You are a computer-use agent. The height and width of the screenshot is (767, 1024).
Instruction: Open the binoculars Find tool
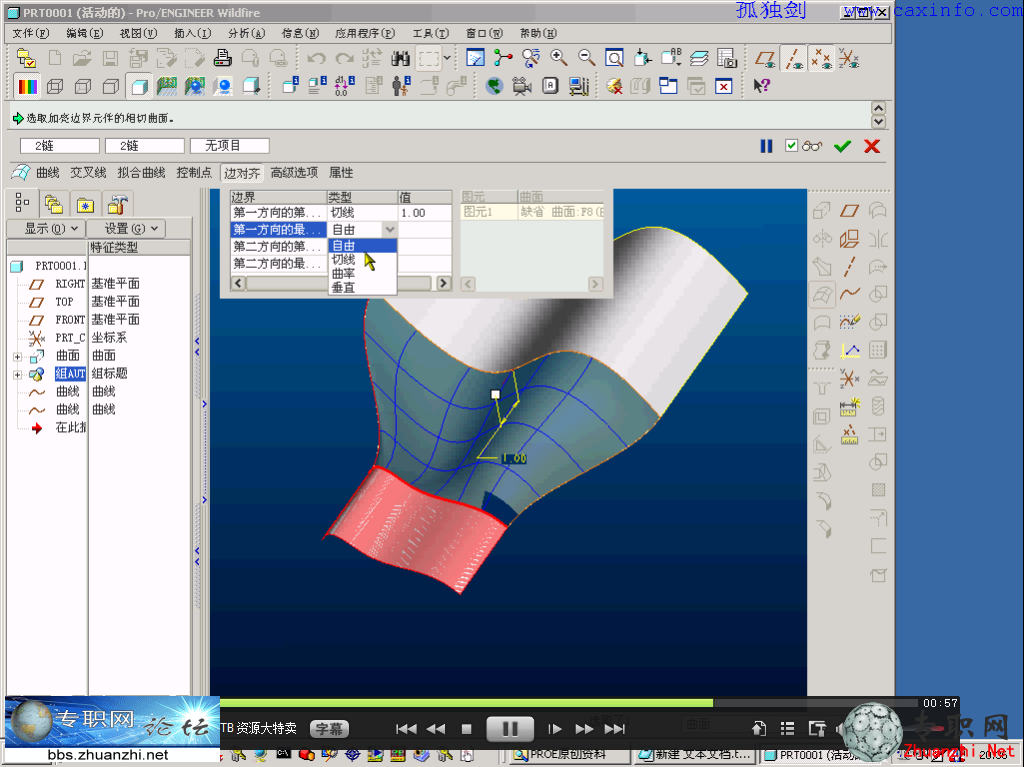pyautogui.click(x=400, y=59)
